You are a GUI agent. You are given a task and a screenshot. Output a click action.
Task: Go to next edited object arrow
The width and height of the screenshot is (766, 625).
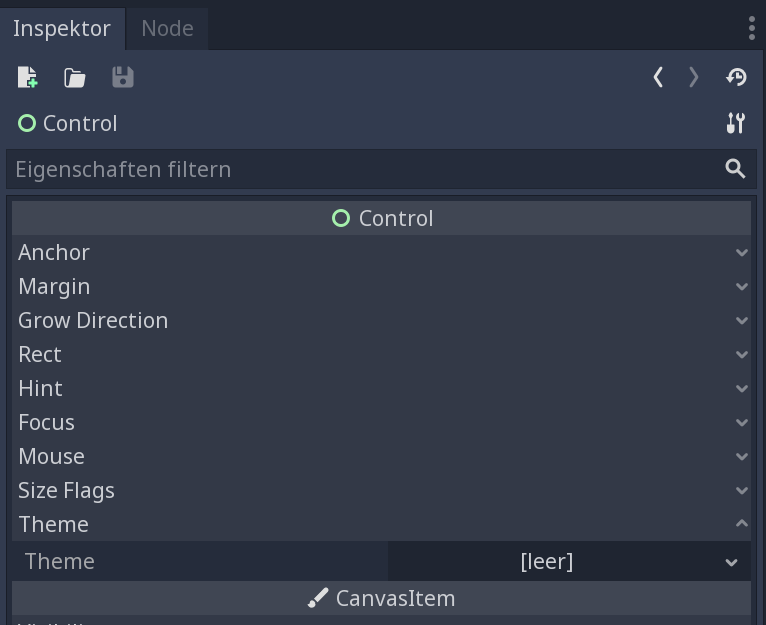point(693,77)
